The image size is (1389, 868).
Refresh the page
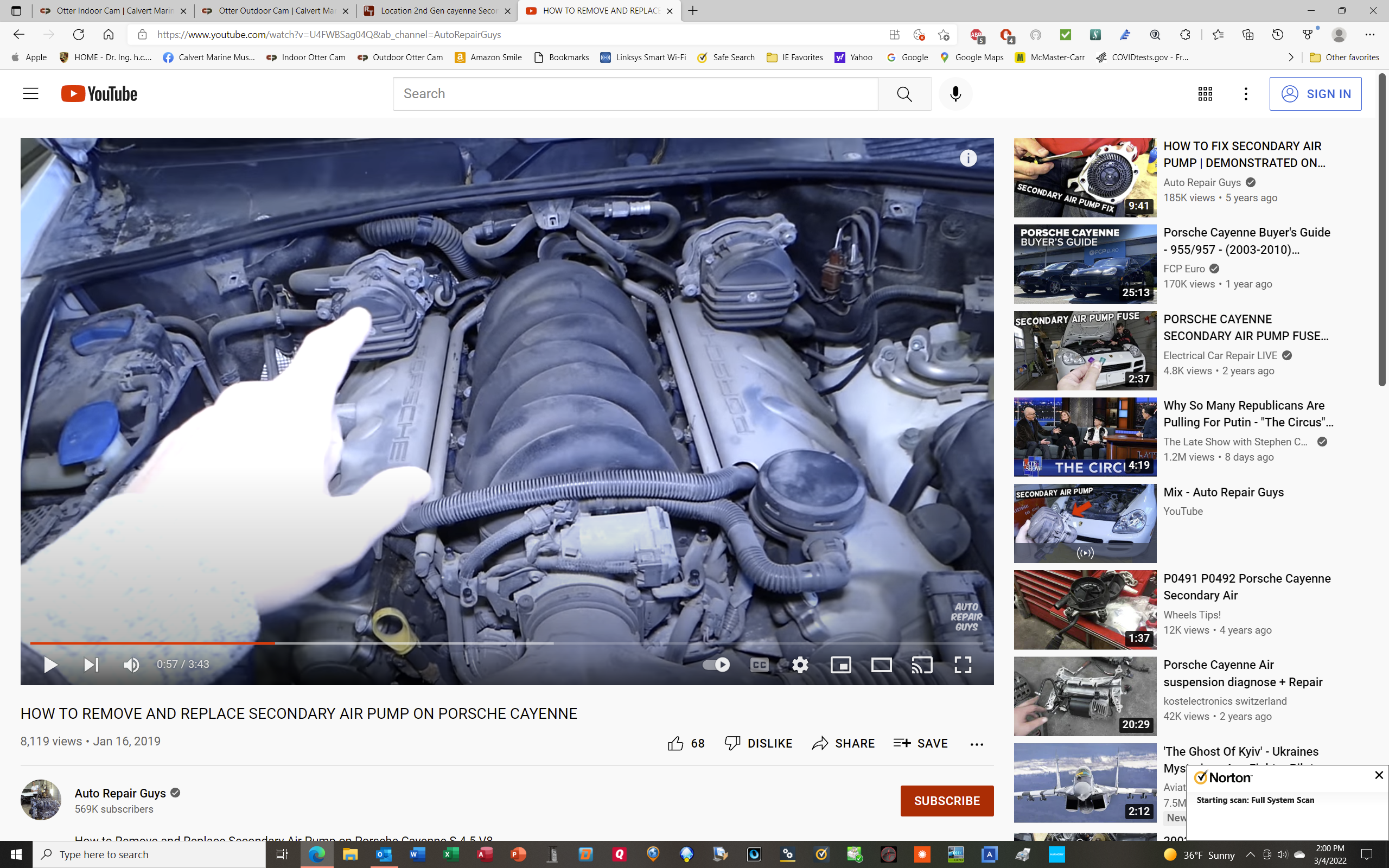79,34
